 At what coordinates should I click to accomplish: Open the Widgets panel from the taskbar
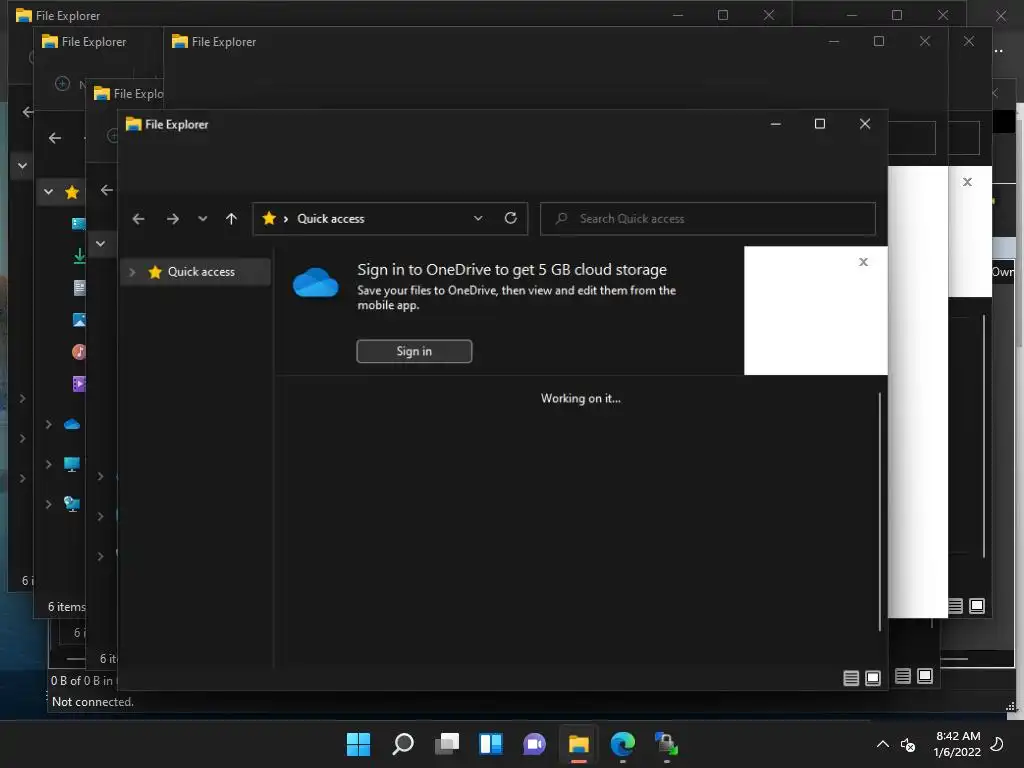point(490,744)
